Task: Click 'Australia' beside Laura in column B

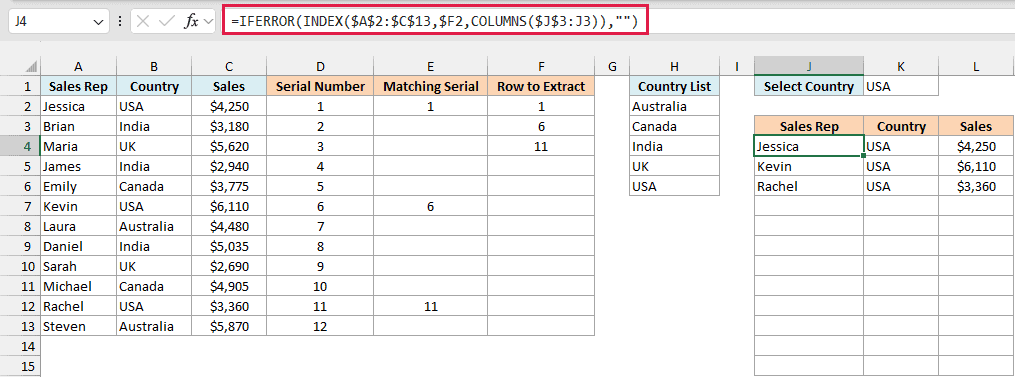Action: pos(154,227)
